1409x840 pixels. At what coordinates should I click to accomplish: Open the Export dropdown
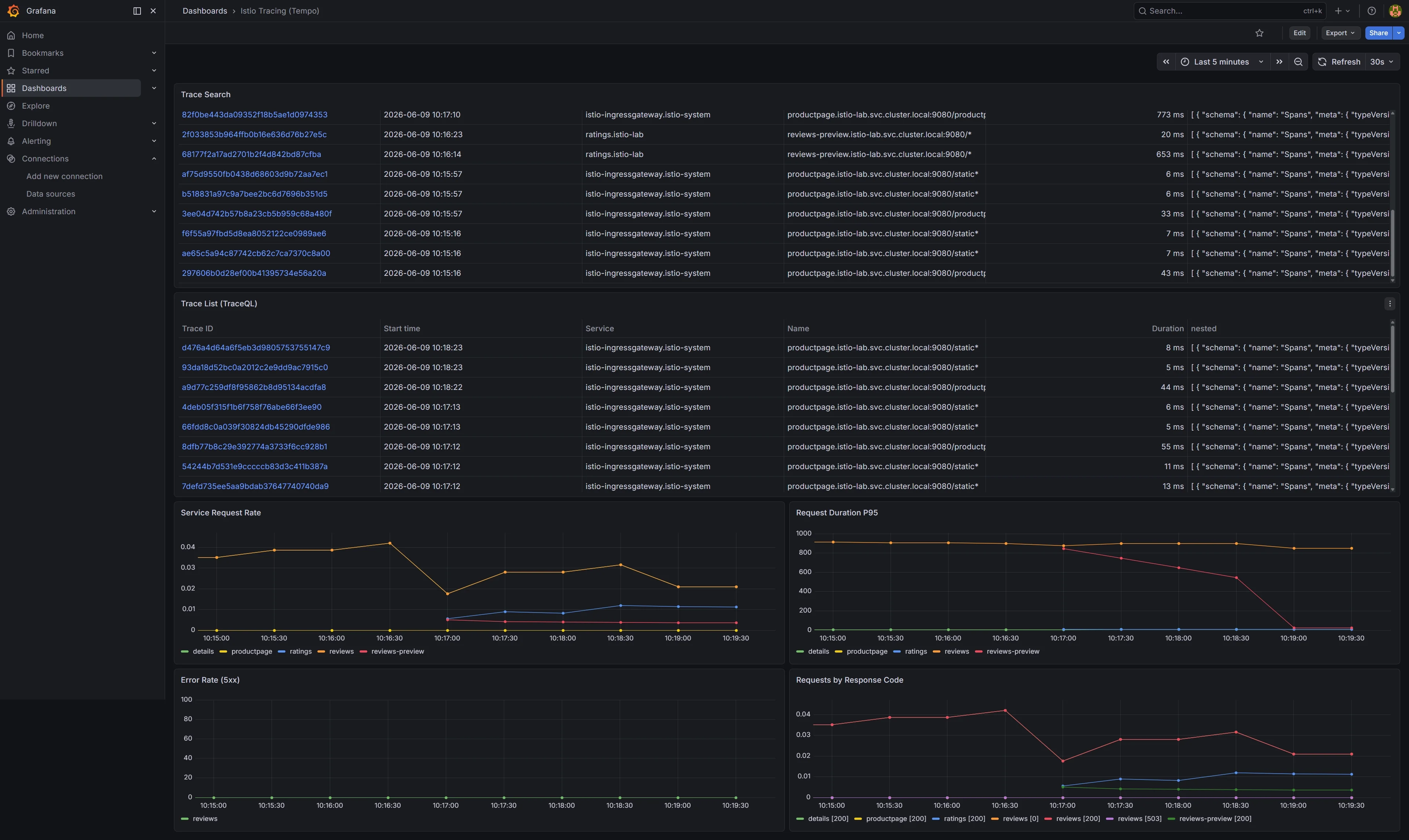click(1340, 33)
